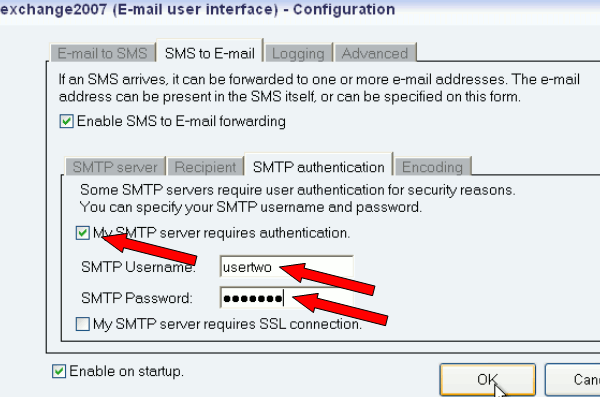Screen dimensions: 600x397
Task: Toggle Enable SMS to E-mail forwarding checkbox
Action: 67,121
